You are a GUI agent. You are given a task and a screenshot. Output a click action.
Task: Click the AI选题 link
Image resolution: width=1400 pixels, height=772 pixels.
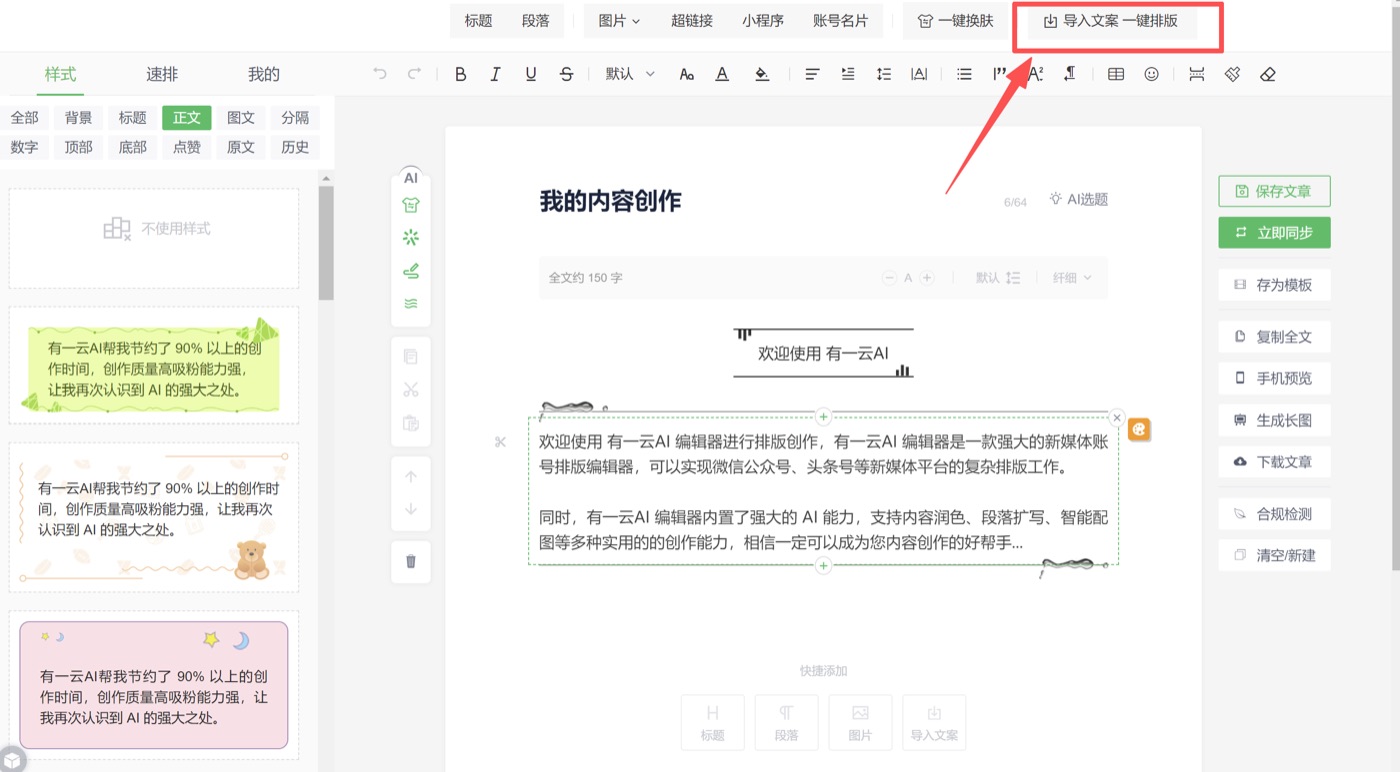pyautogui.click(x=1078, y=199)
